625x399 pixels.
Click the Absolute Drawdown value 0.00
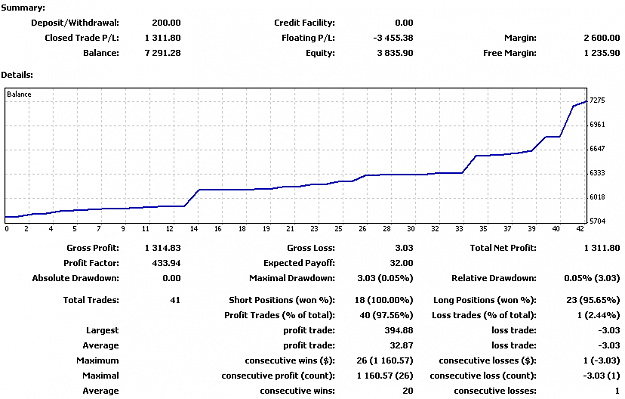click(171, 278)
